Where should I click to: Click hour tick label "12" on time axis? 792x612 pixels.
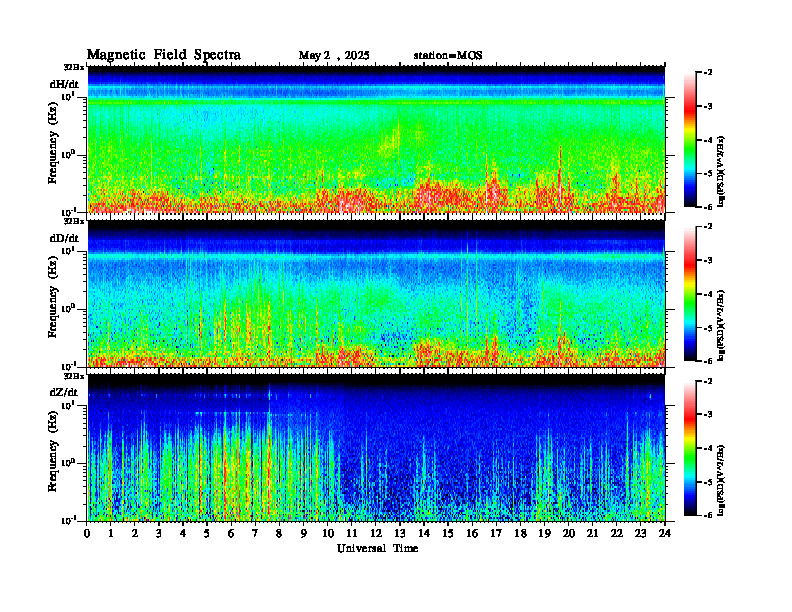(x=376, y=534)
